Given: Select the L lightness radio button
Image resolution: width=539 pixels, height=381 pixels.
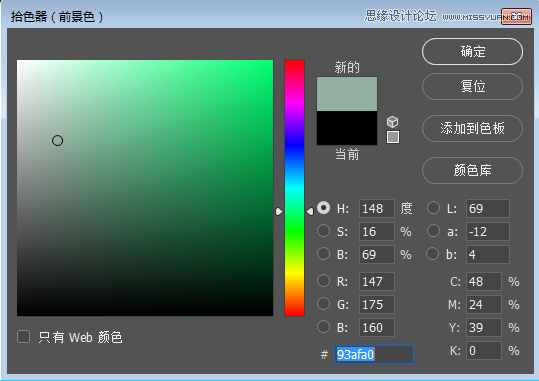Looking at the screenshot, I should pos(433,208).
